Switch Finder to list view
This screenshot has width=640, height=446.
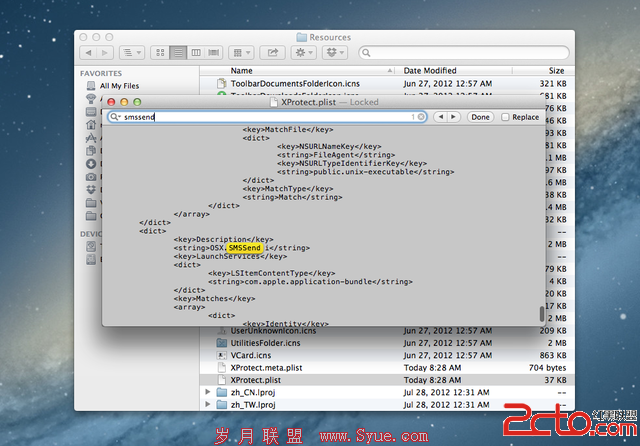[x=178, y=53]
